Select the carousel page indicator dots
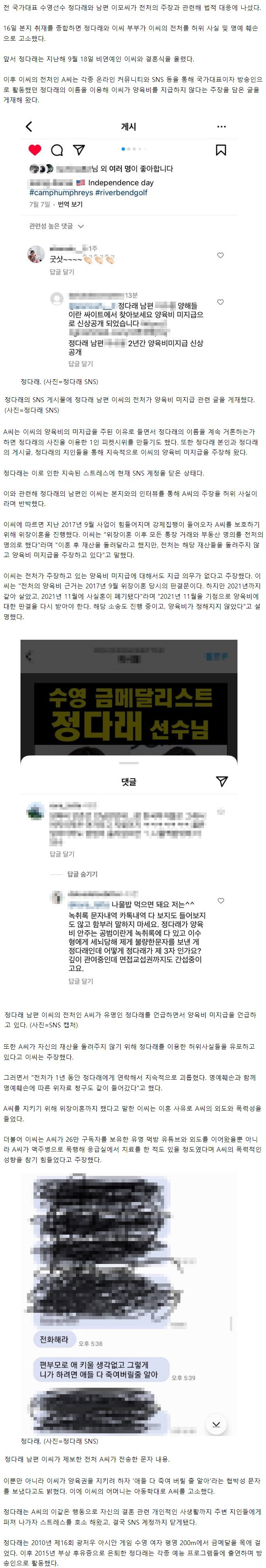 click(132, 149)
